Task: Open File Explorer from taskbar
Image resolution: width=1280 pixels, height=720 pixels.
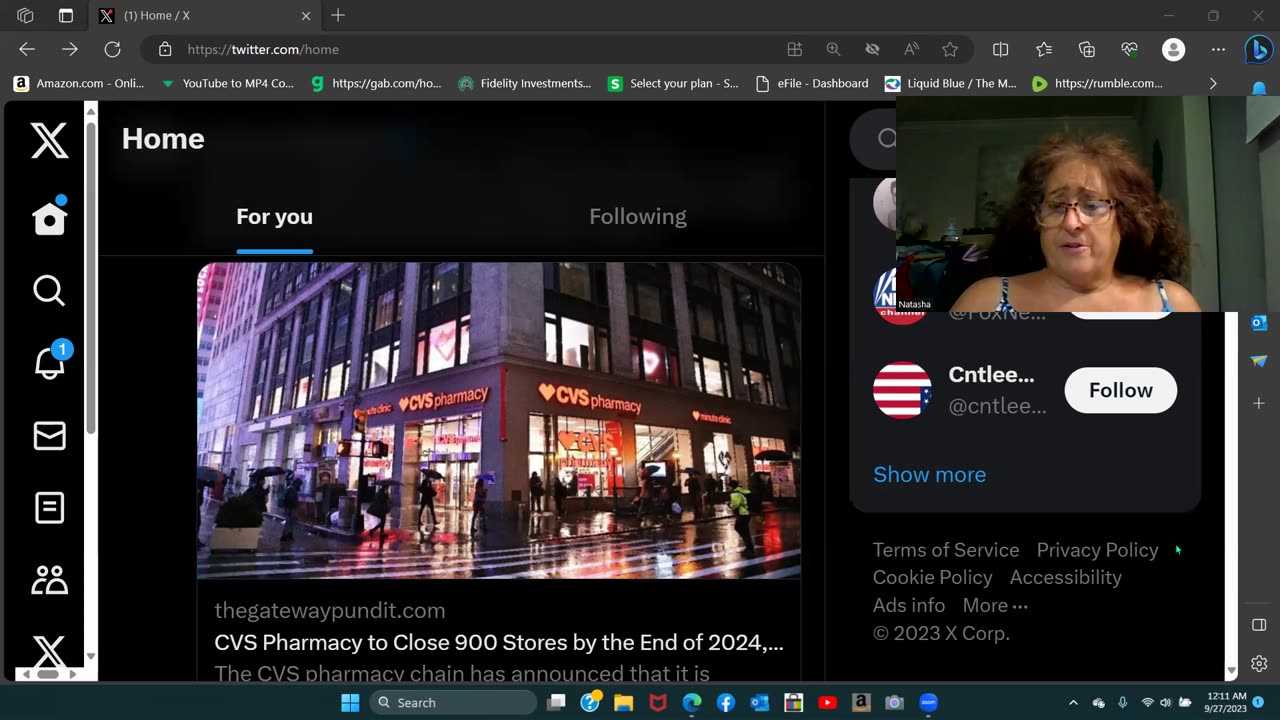Action: [x=624, y=702]
